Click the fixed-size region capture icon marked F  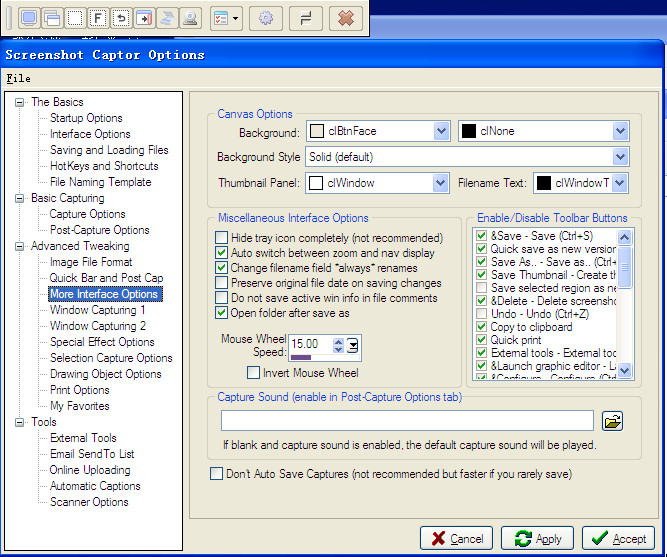point(98,18)
